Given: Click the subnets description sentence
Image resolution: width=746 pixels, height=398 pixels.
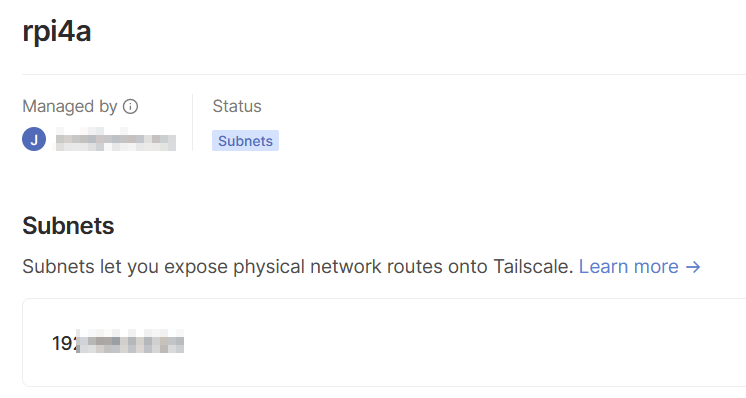Looking at the screenshot, I should pos(298,267).
